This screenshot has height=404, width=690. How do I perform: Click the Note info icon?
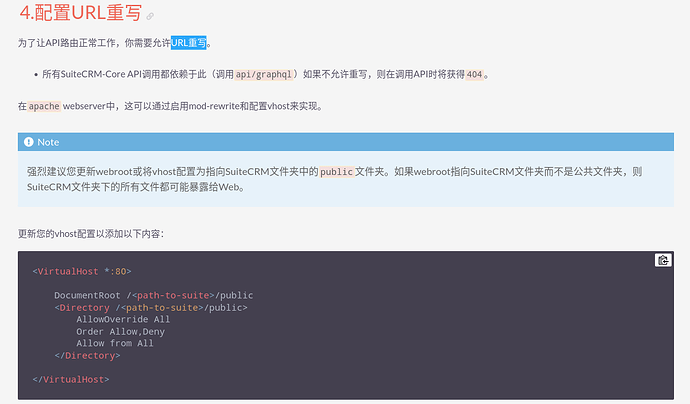(29, 142)
